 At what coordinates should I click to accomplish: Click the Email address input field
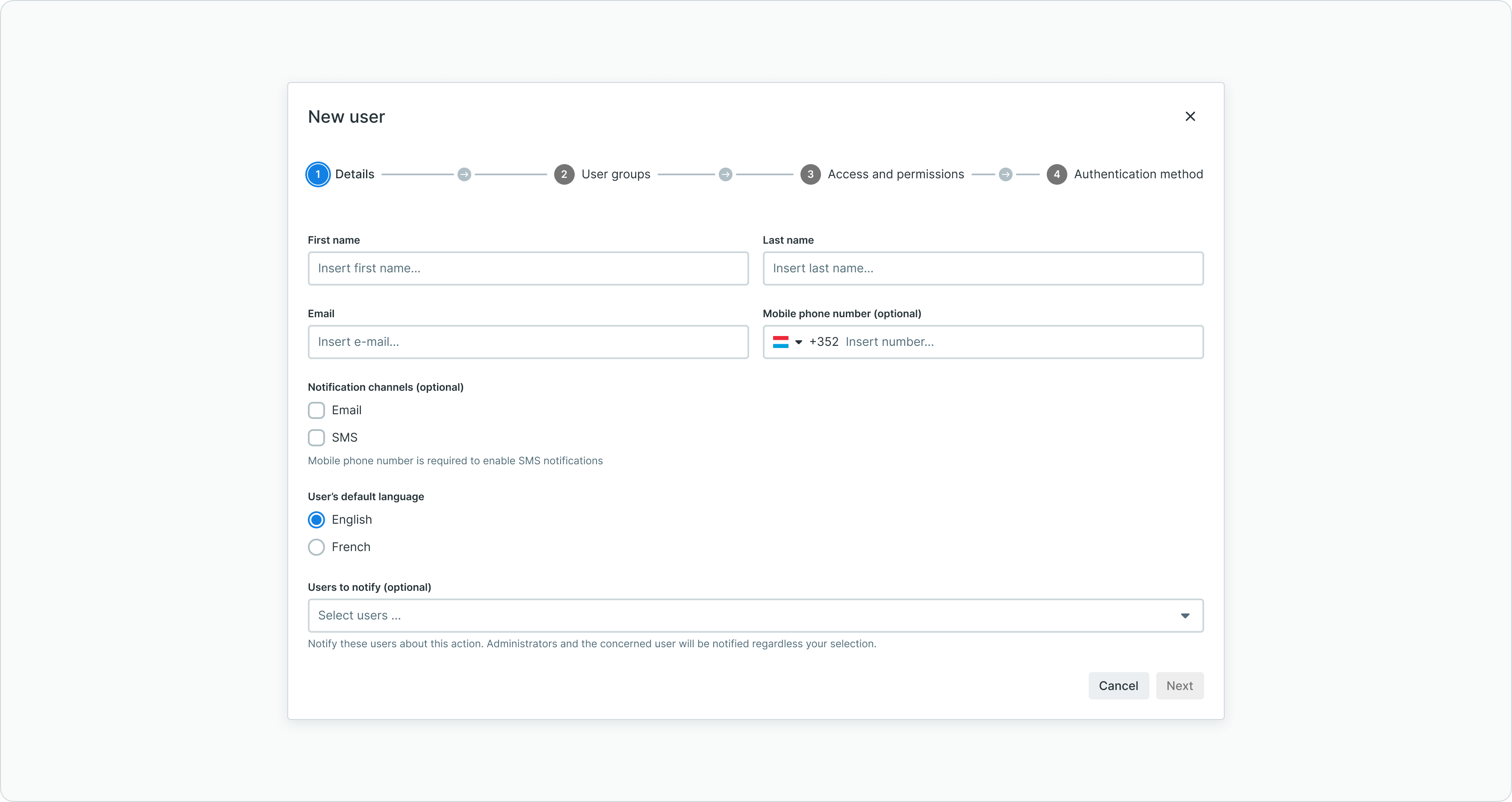point(528,342)
